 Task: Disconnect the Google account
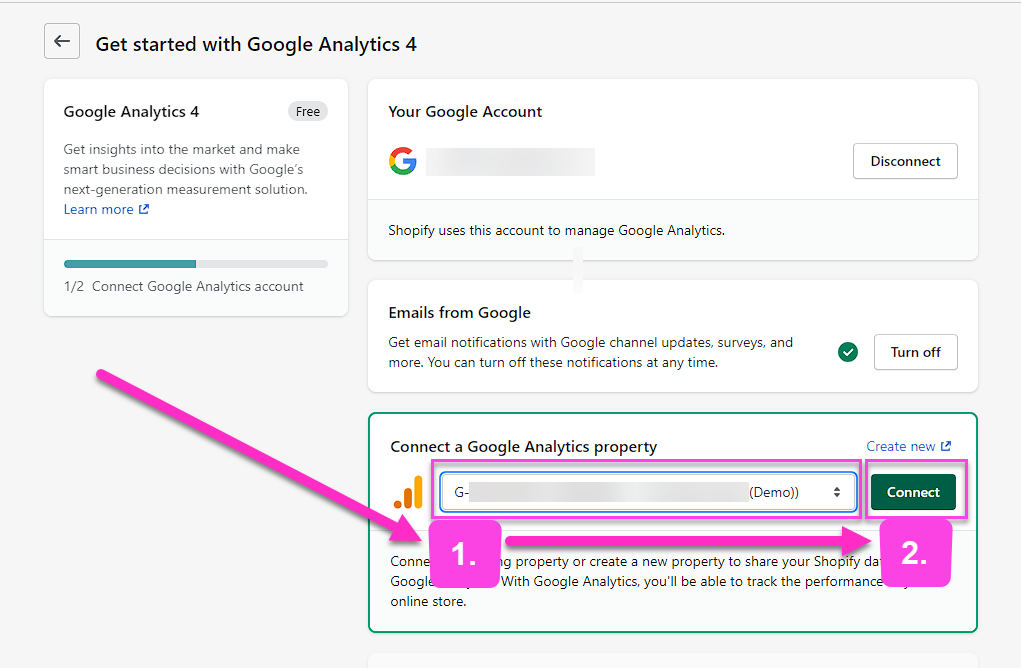point(905,161)
